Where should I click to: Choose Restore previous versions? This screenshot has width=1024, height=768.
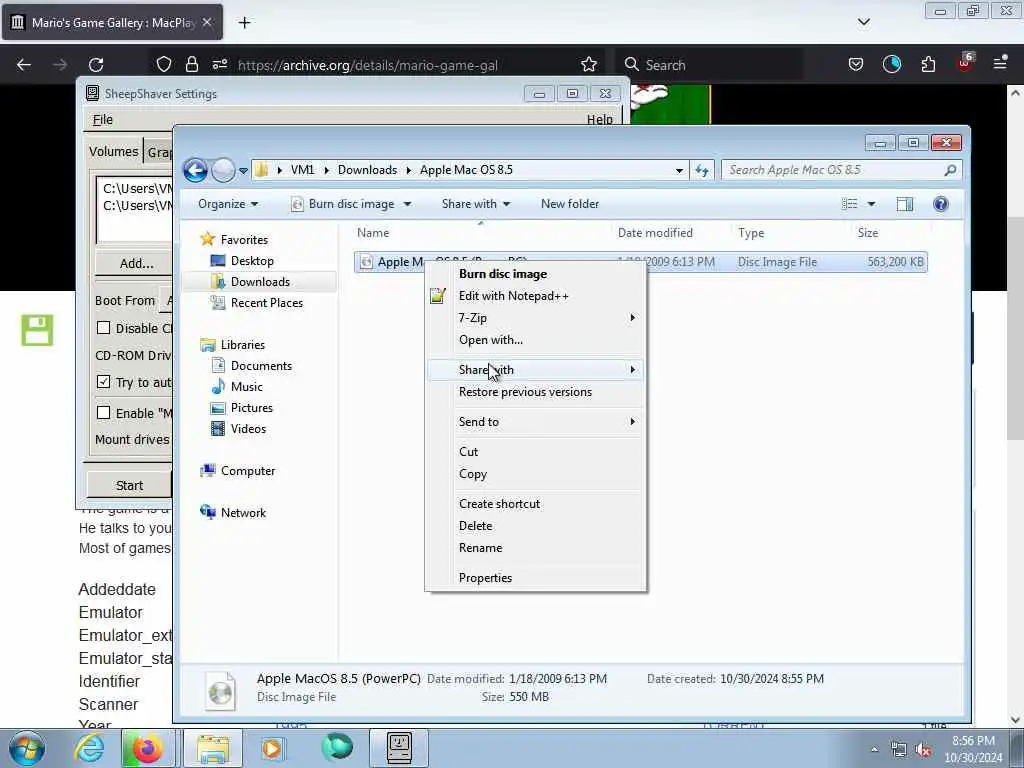coord(536,392)
